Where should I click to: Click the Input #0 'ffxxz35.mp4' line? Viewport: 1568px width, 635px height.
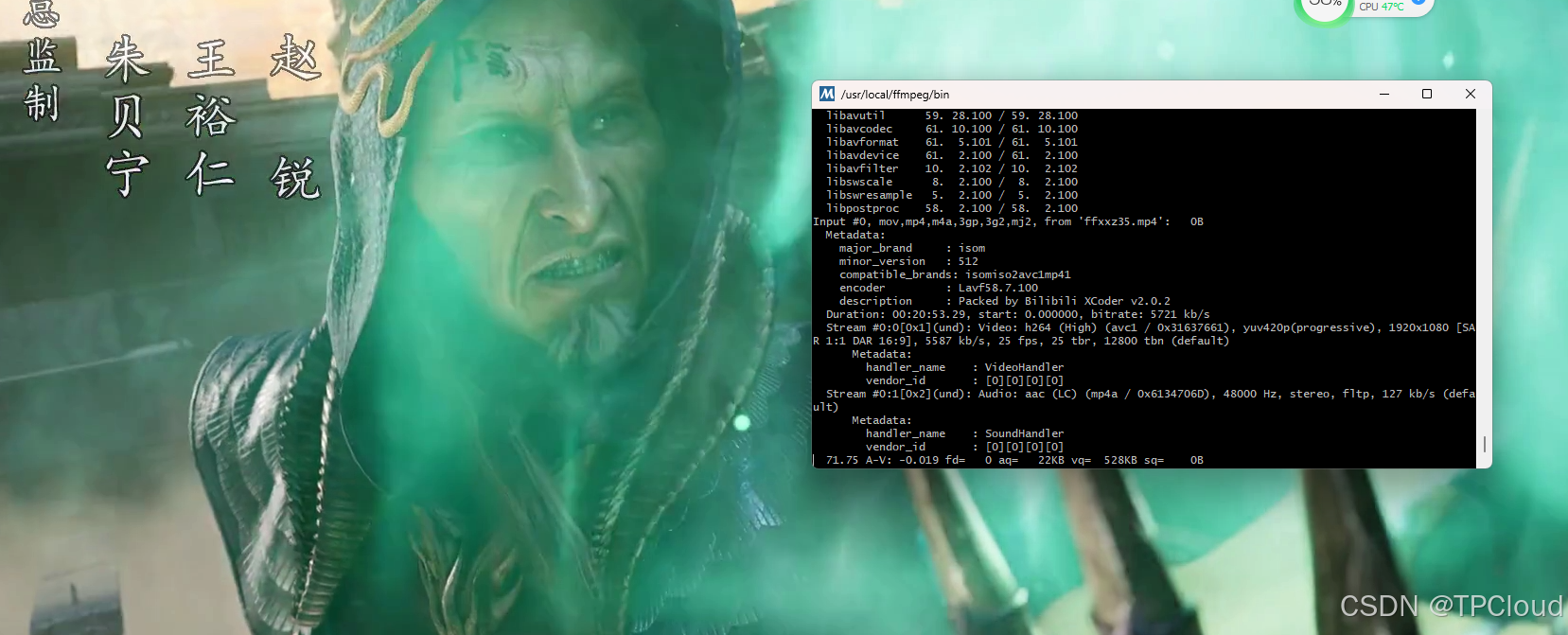(1008, 221)
